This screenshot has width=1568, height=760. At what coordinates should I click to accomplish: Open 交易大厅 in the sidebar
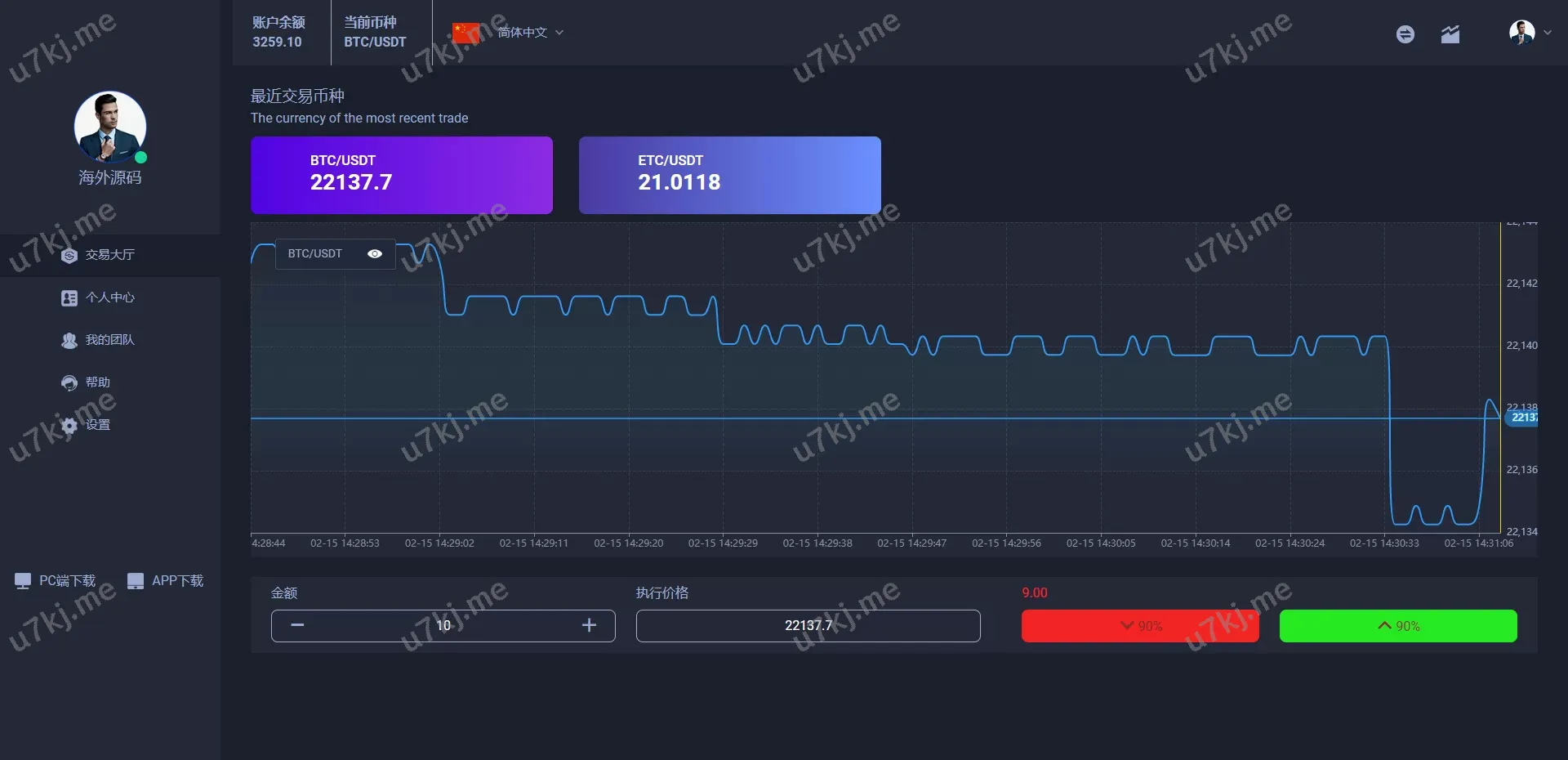(x=109, y=255)
